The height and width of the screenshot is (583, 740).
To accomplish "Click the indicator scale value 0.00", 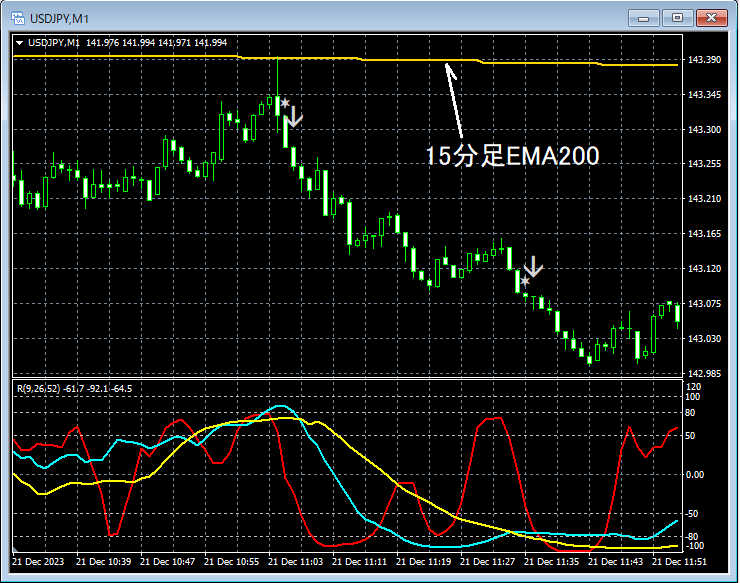I will click(x=694, y=474).
